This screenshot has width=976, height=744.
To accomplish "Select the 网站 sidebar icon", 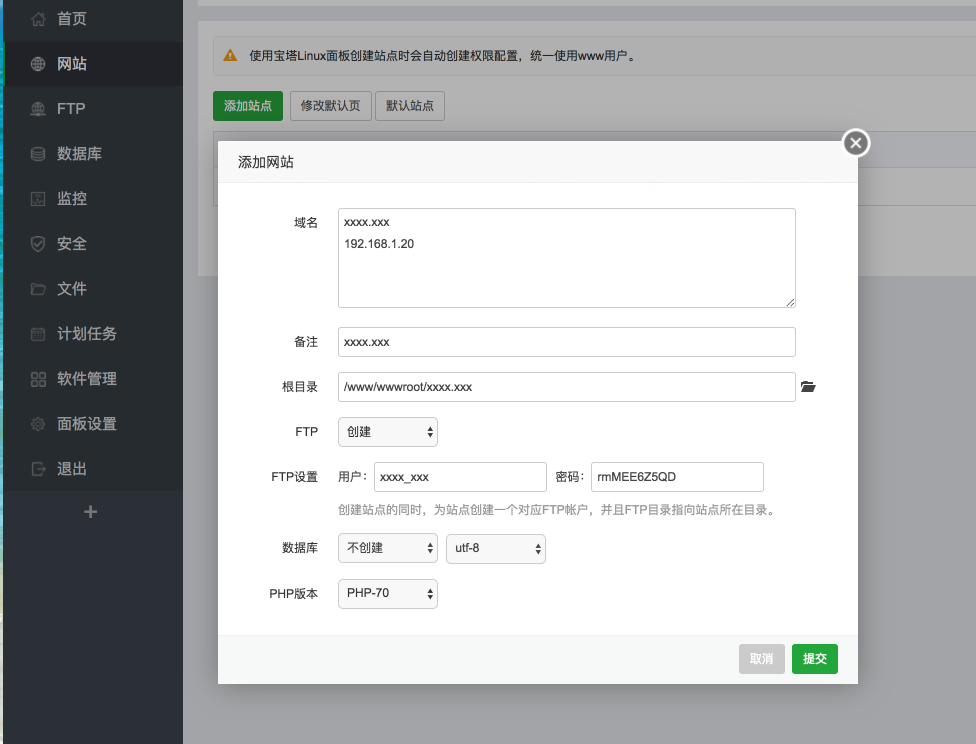I will [x=70, y=63].
